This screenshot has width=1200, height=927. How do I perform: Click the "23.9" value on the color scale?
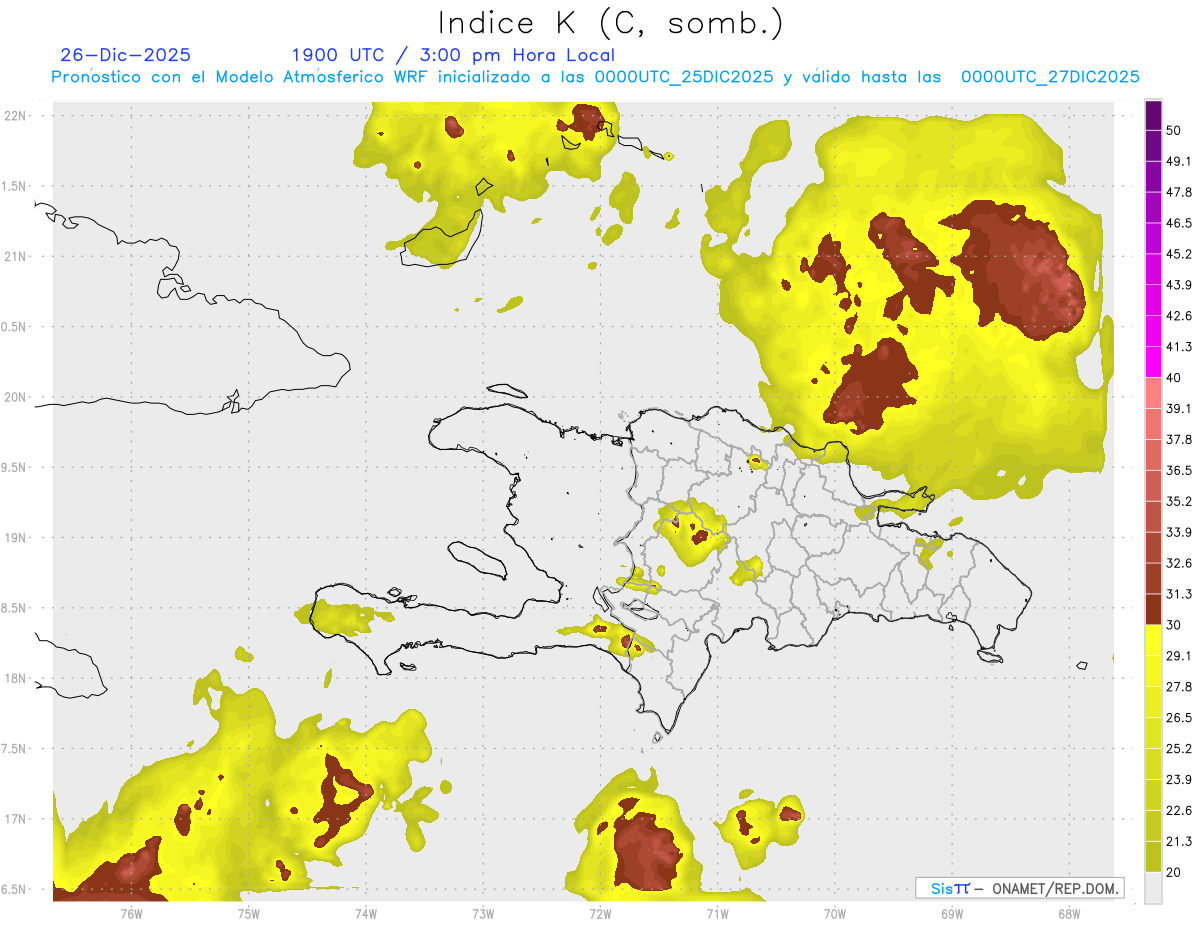pos(1180,780)
